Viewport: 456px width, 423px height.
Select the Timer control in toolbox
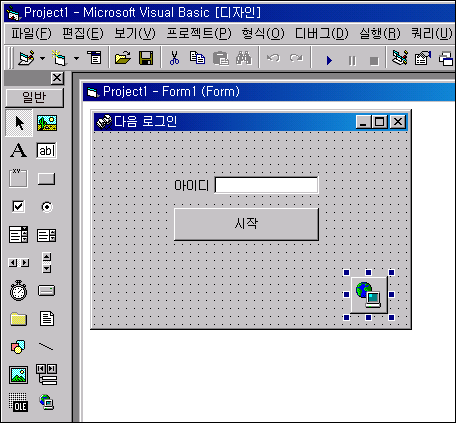[19, 291]
